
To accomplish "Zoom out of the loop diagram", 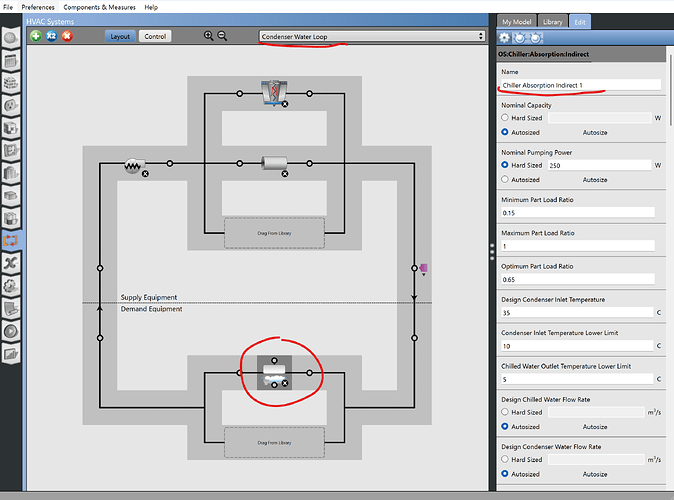I will tap(222, 36).
